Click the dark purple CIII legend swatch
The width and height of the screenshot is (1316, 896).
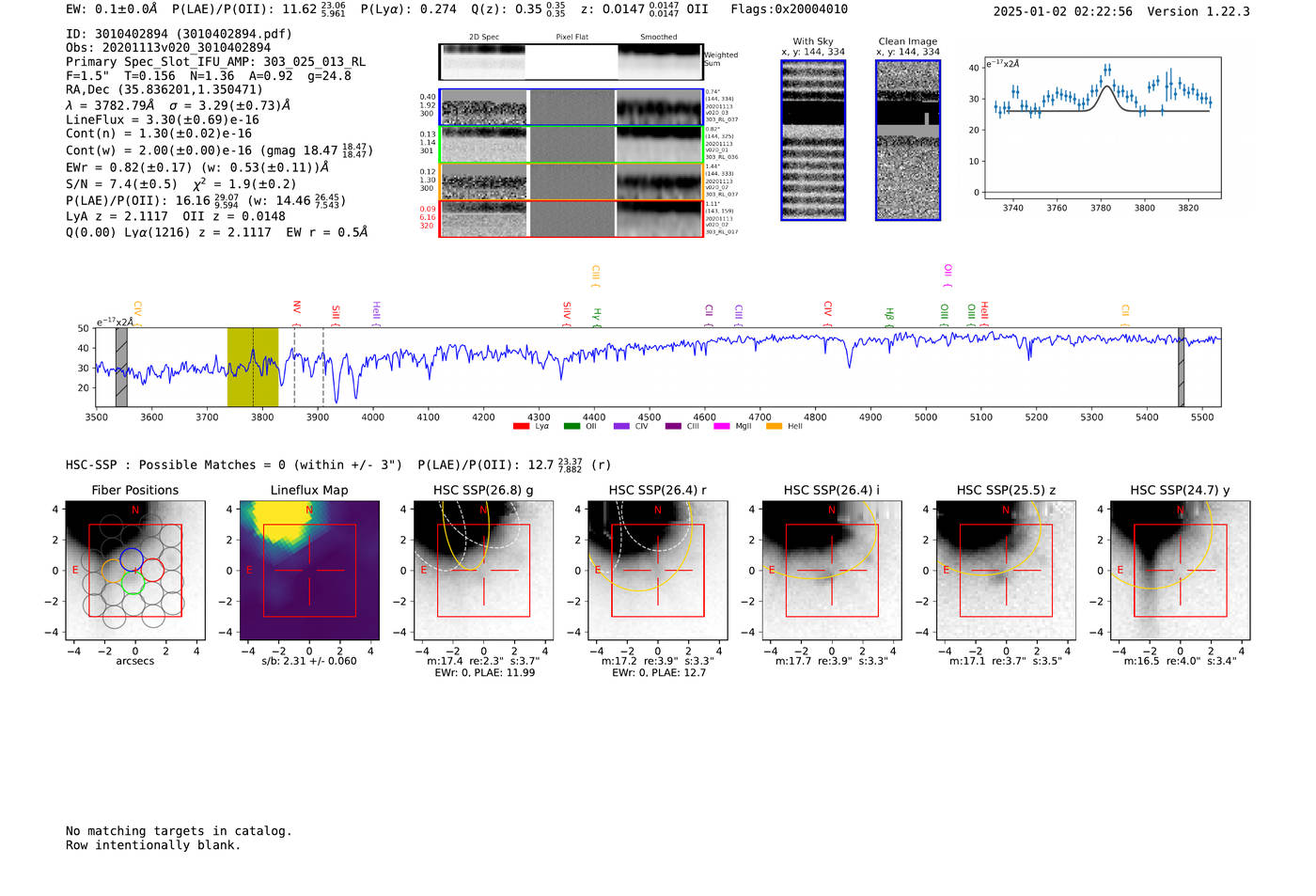point(673,427)
